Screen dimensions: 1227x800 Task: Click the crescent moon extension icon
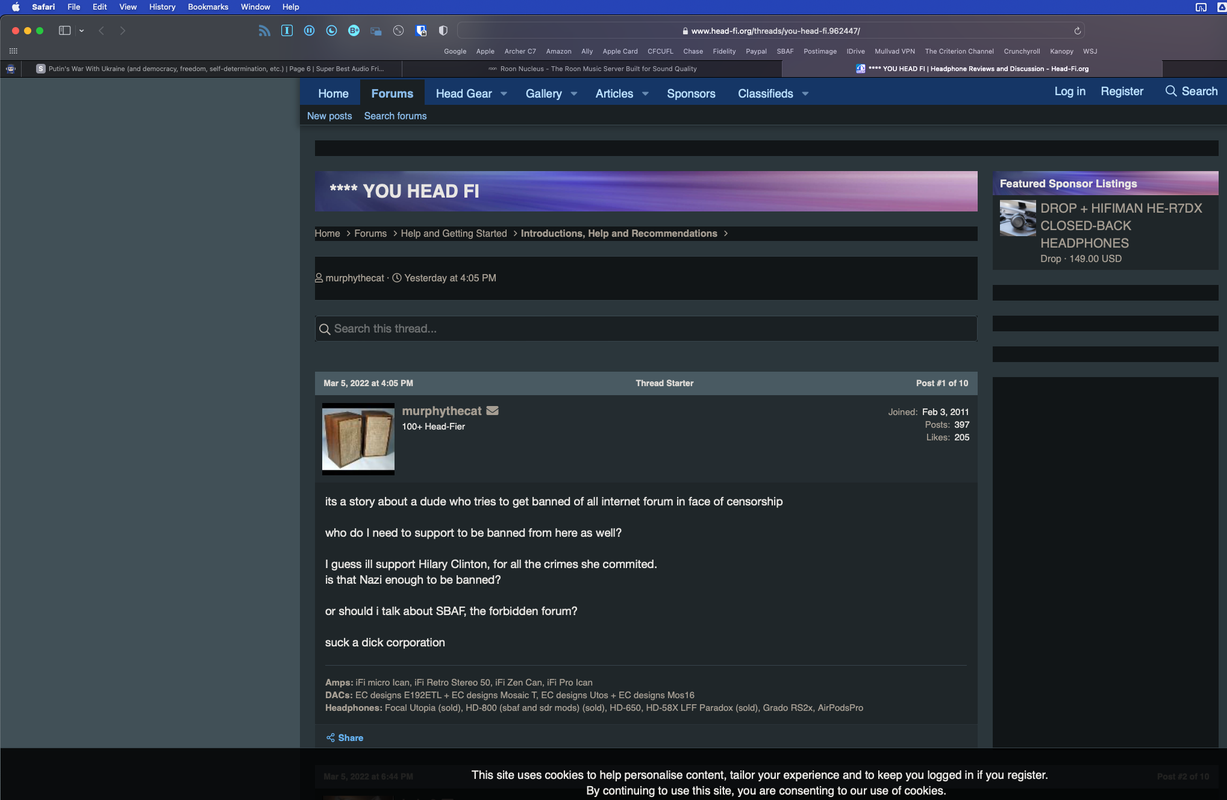(x=332, y=31)
